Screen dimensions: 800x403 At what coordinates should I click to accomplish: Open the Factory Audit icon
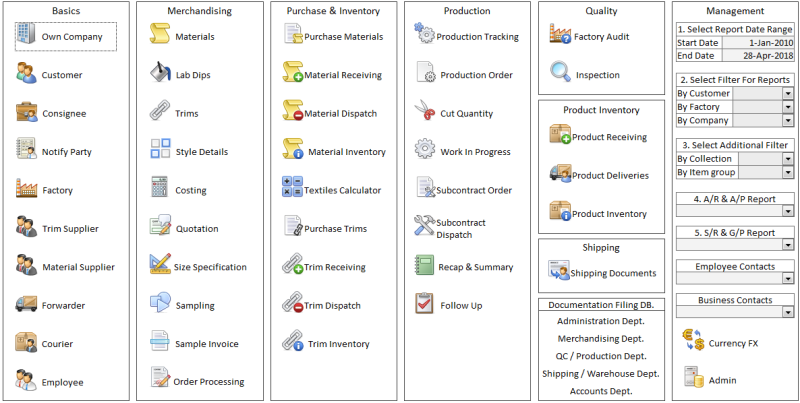tap(560, 36)
